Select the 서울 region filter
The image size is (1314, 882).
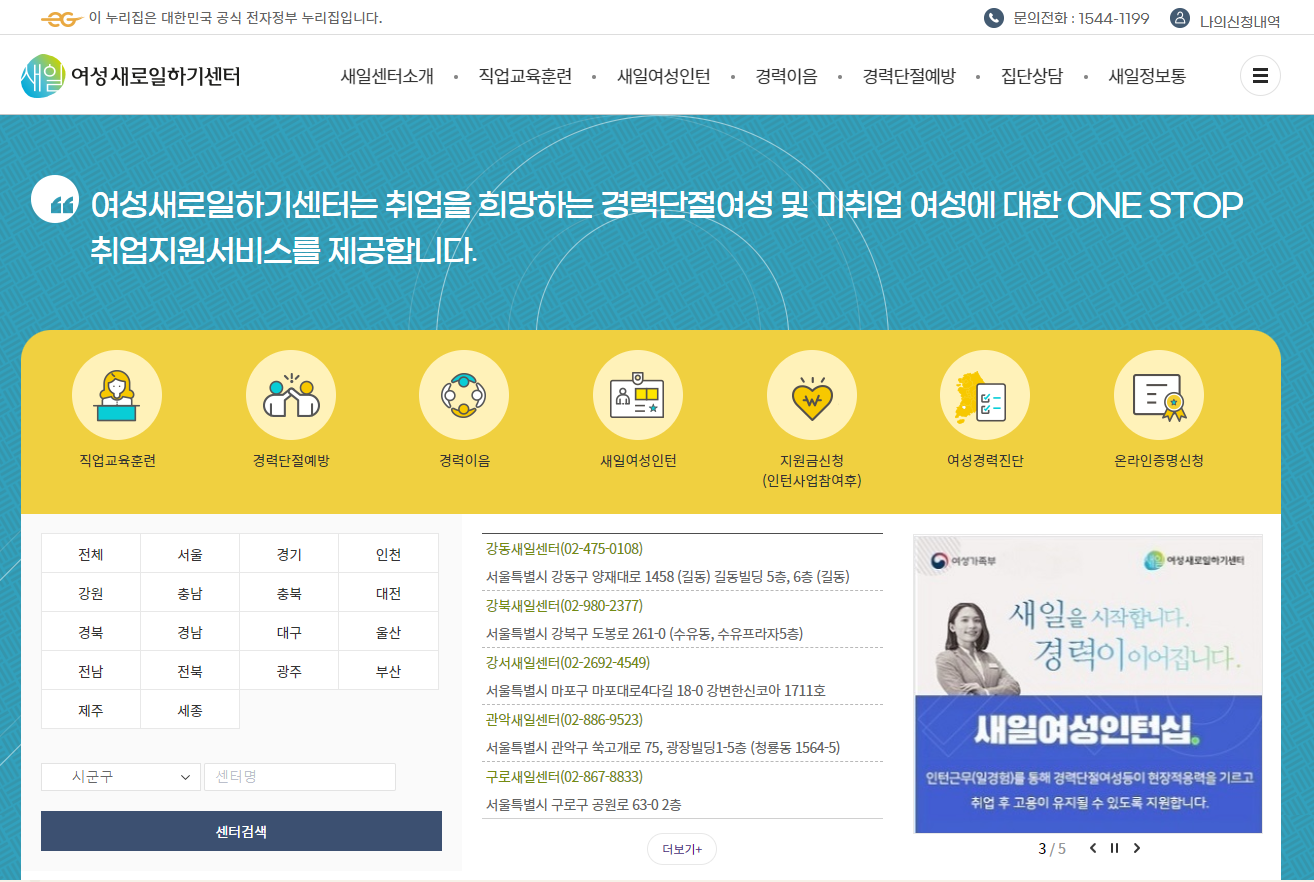click(190, 553)
